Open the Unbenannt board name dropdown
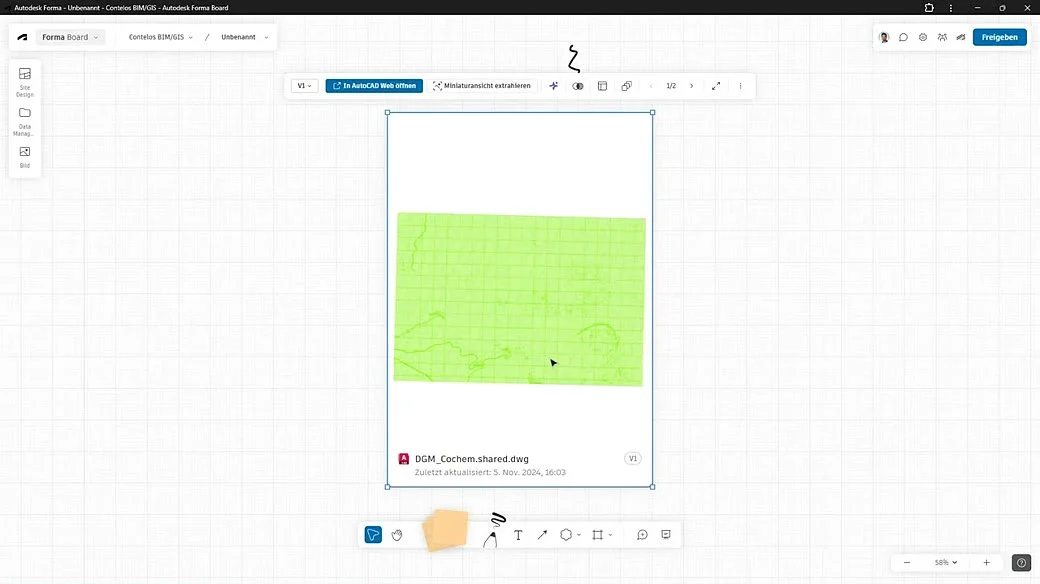1040x584 pixels. point(245,37)
